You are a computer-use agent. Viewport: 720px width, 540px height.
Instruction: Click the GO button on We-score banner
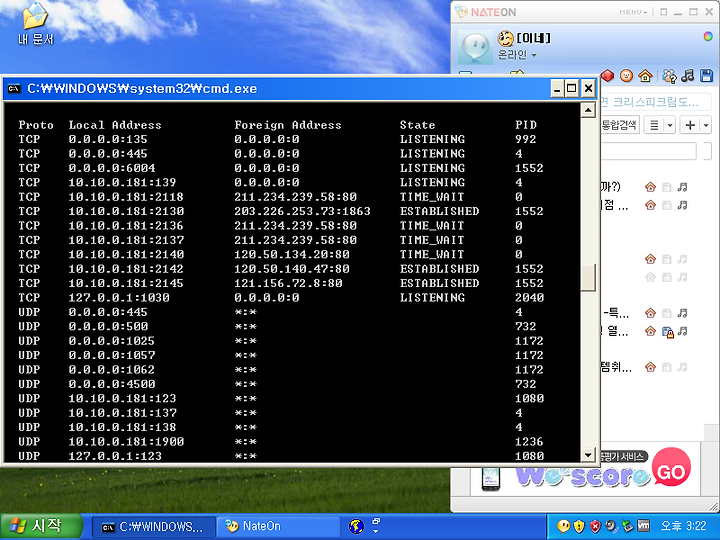pyautogui.click(x=671, y=468)
